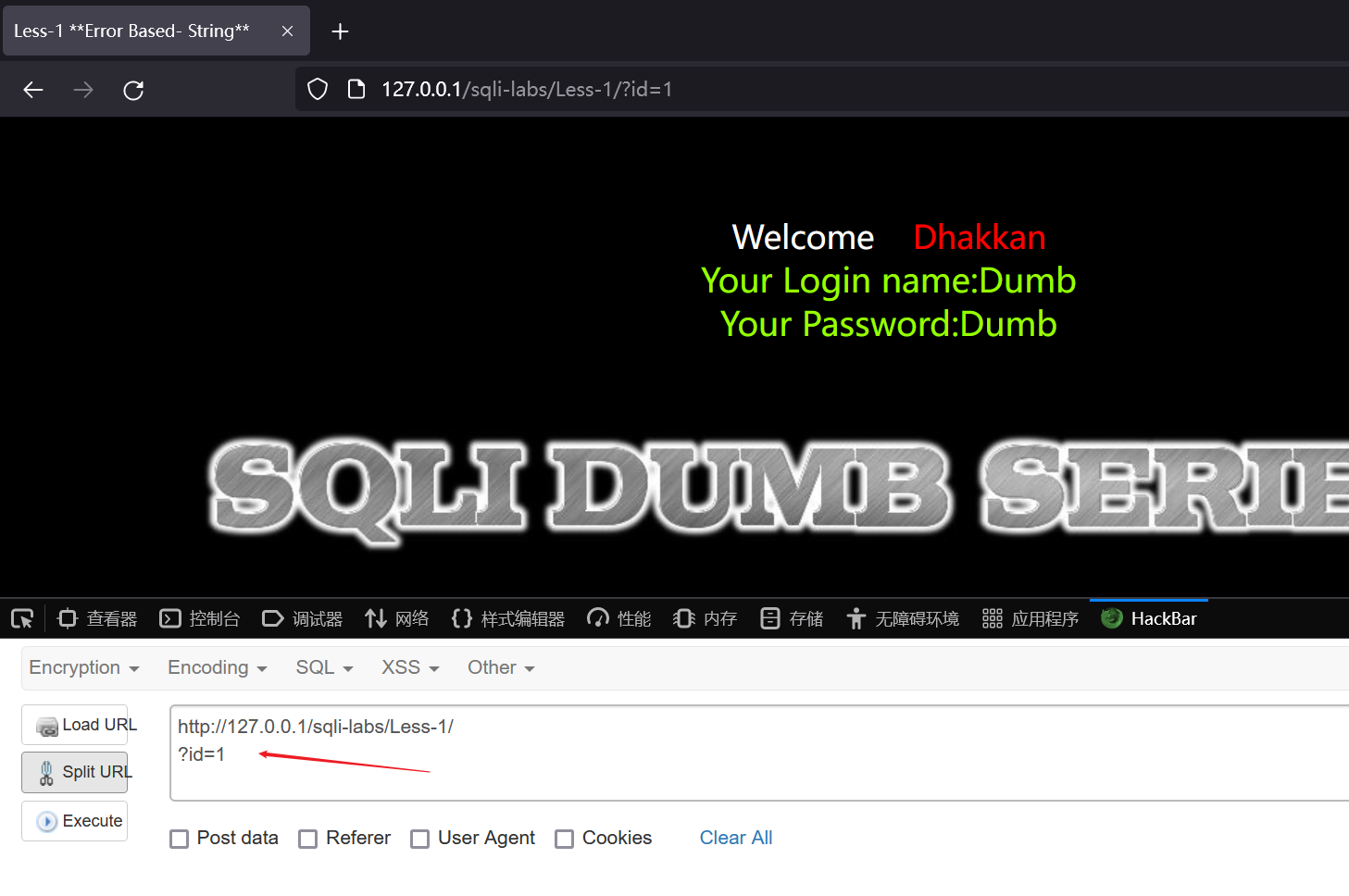Open the XSS dropdown
Viewport: 1349px width, 896px height.
tap(408, 667)
